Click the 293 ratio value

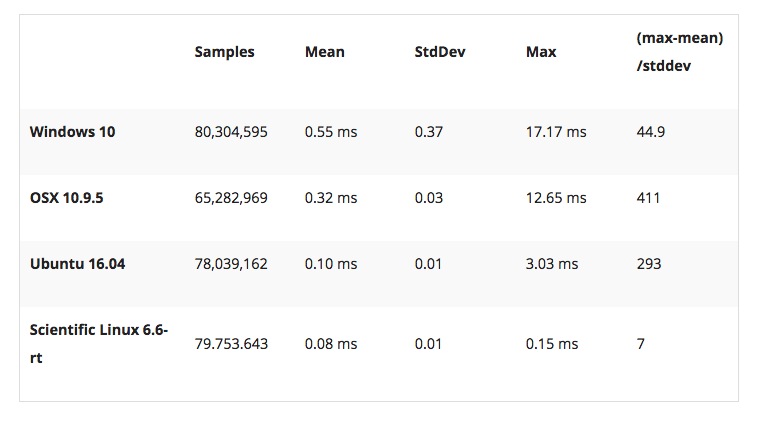648,264
